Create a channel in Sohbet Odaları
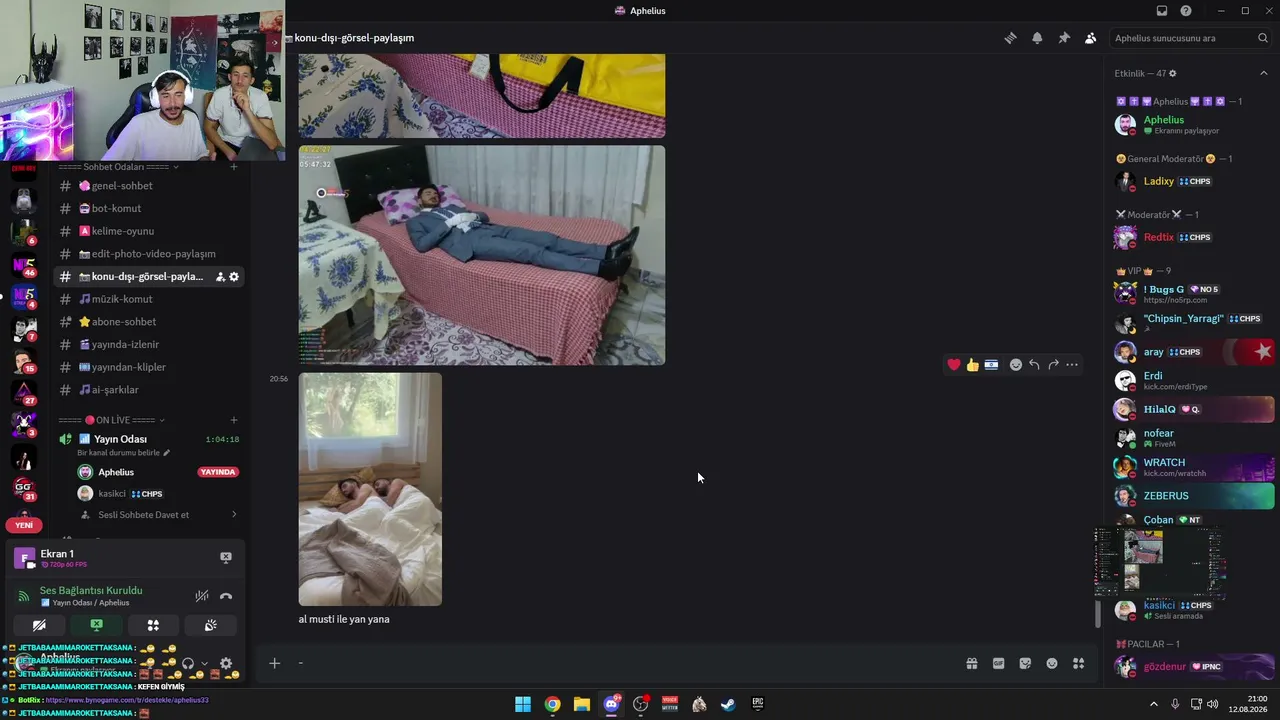 pos(234,167)
